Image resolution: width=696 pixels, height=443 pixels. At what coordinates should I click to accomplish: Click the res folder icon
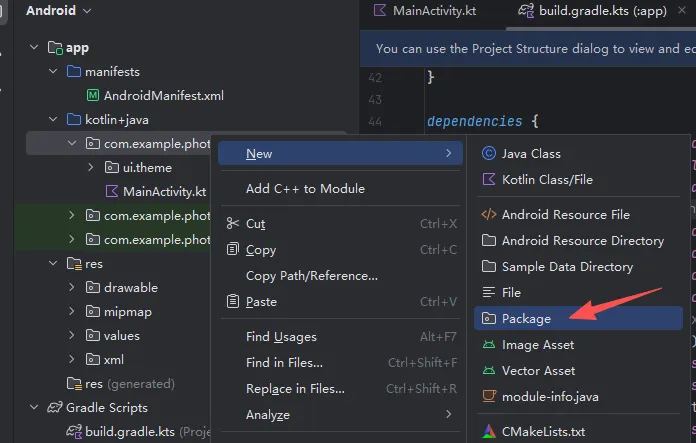pos(74,264)
